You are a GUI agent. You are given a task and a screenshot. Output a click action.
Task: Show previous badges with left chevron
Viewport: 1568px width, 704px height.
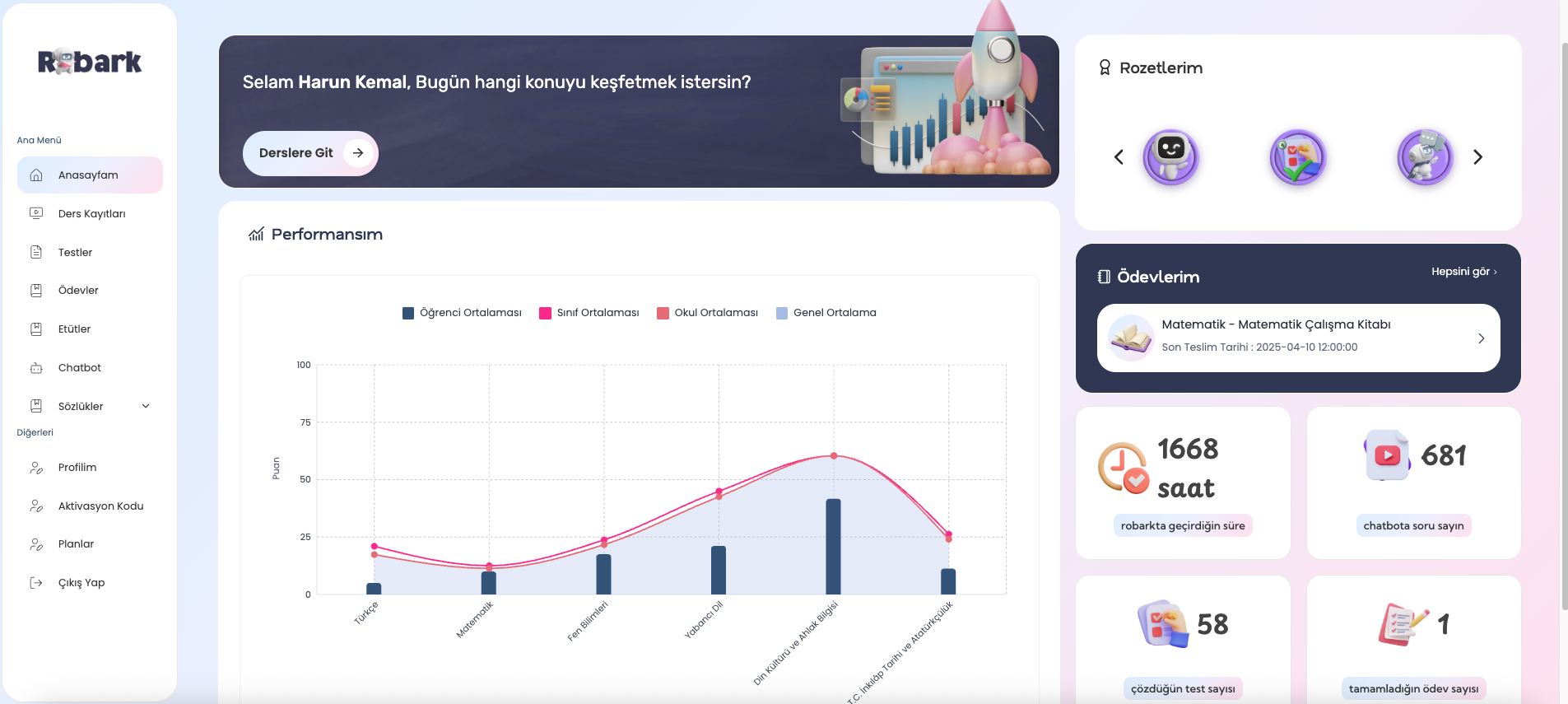point(1119,156)
